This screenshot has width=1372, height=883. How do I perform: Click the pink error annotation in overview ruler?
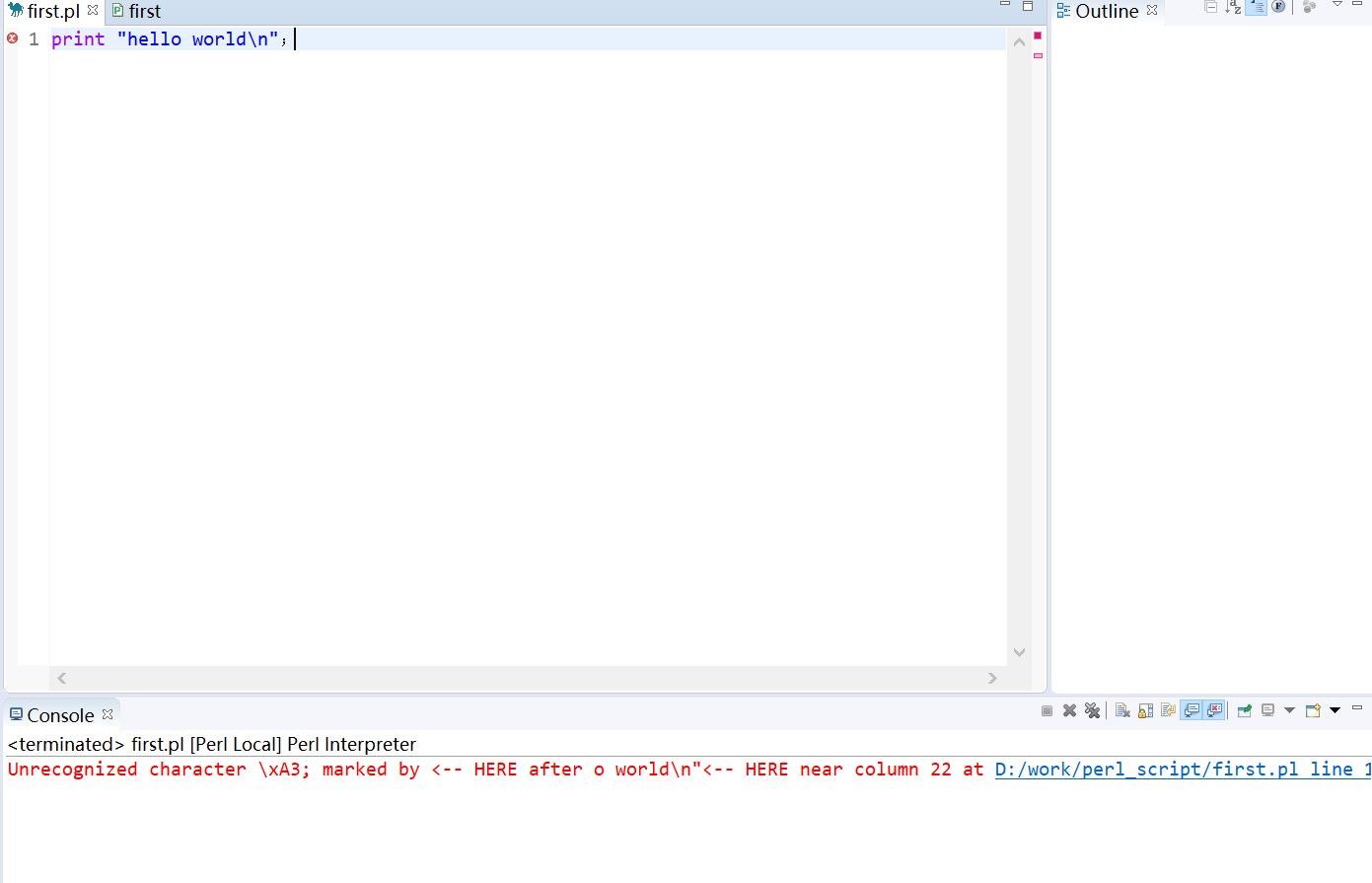pyautogui.click(x=1038, y=55)
